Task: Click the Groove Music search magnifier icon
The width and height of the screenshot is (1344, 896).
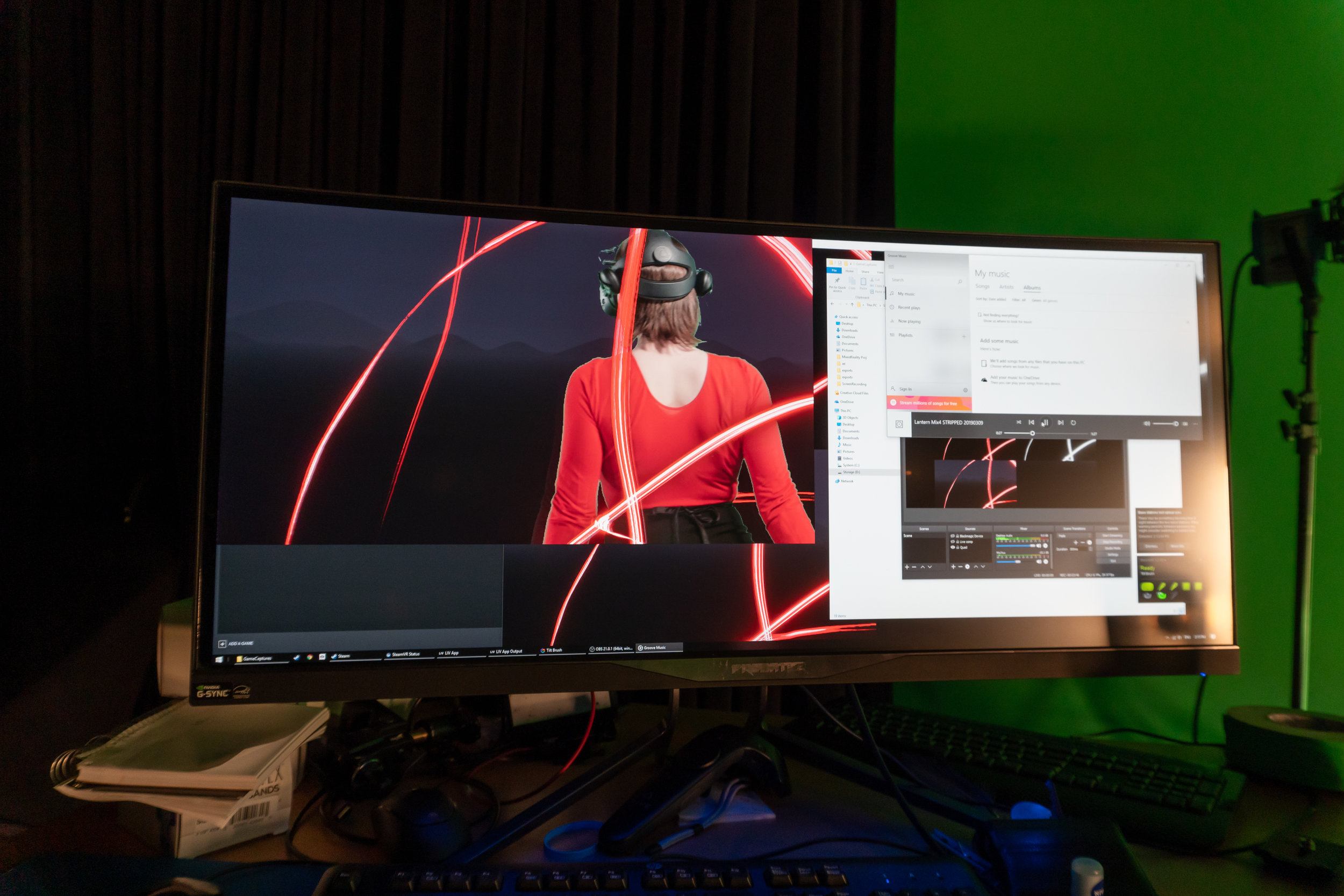Action: 961,281
